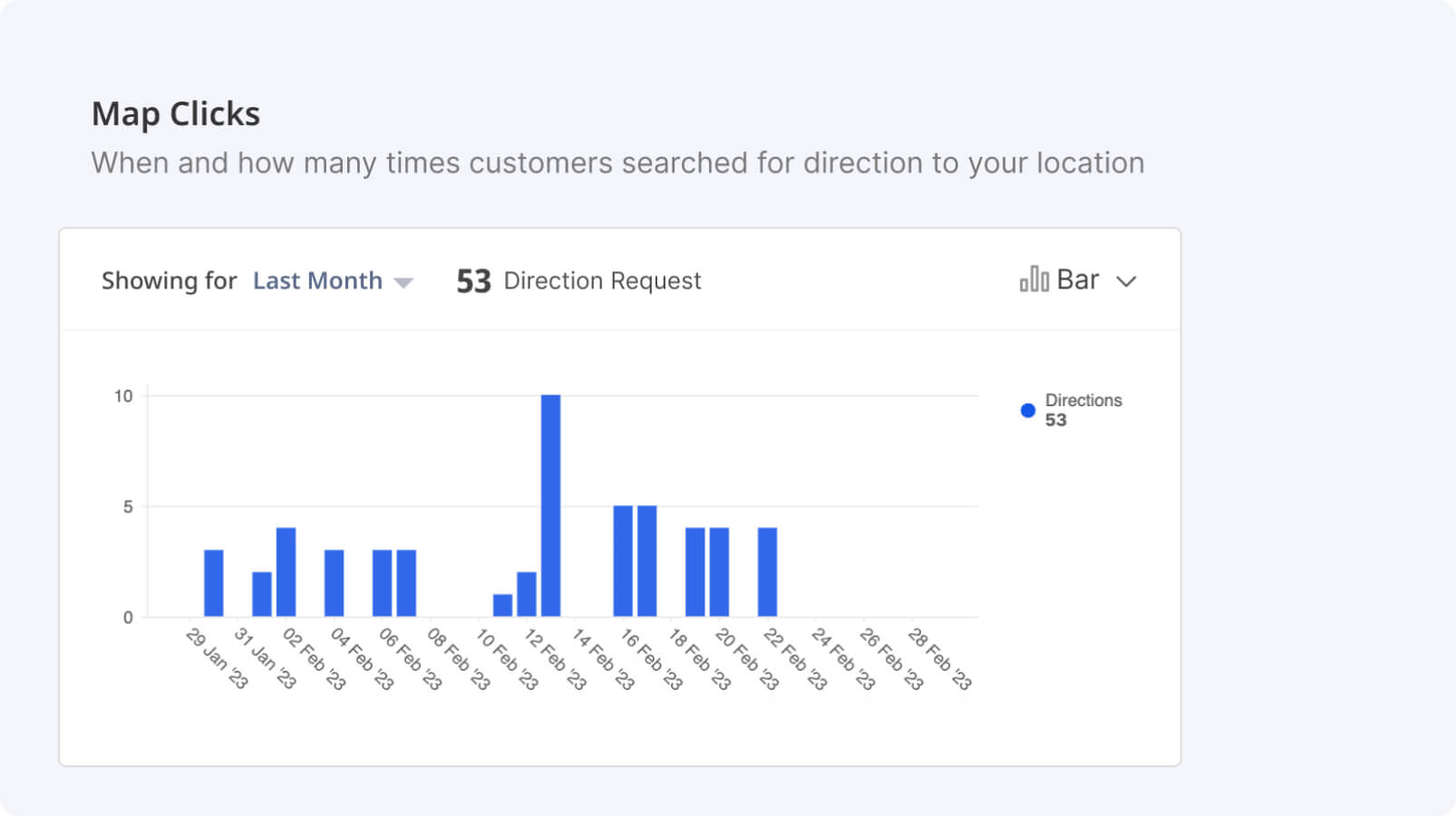Click the shortest bar near 10 Feb
Image resolution: width=1456 pixels, height=816 pixels.
(502, 606)
